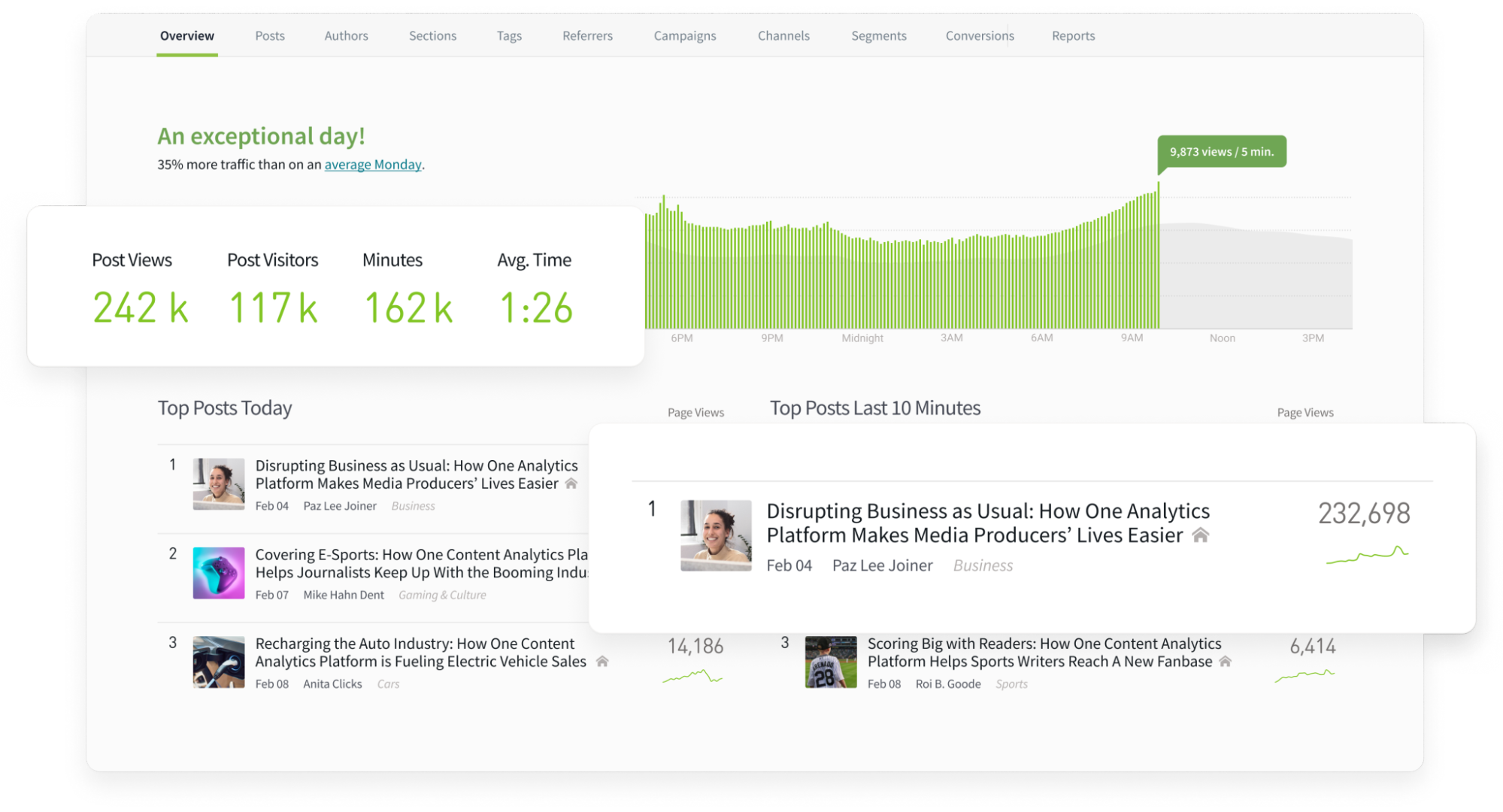Navigate to Conversions tab
Screen dimensions: 1503x812
(979, 34)
